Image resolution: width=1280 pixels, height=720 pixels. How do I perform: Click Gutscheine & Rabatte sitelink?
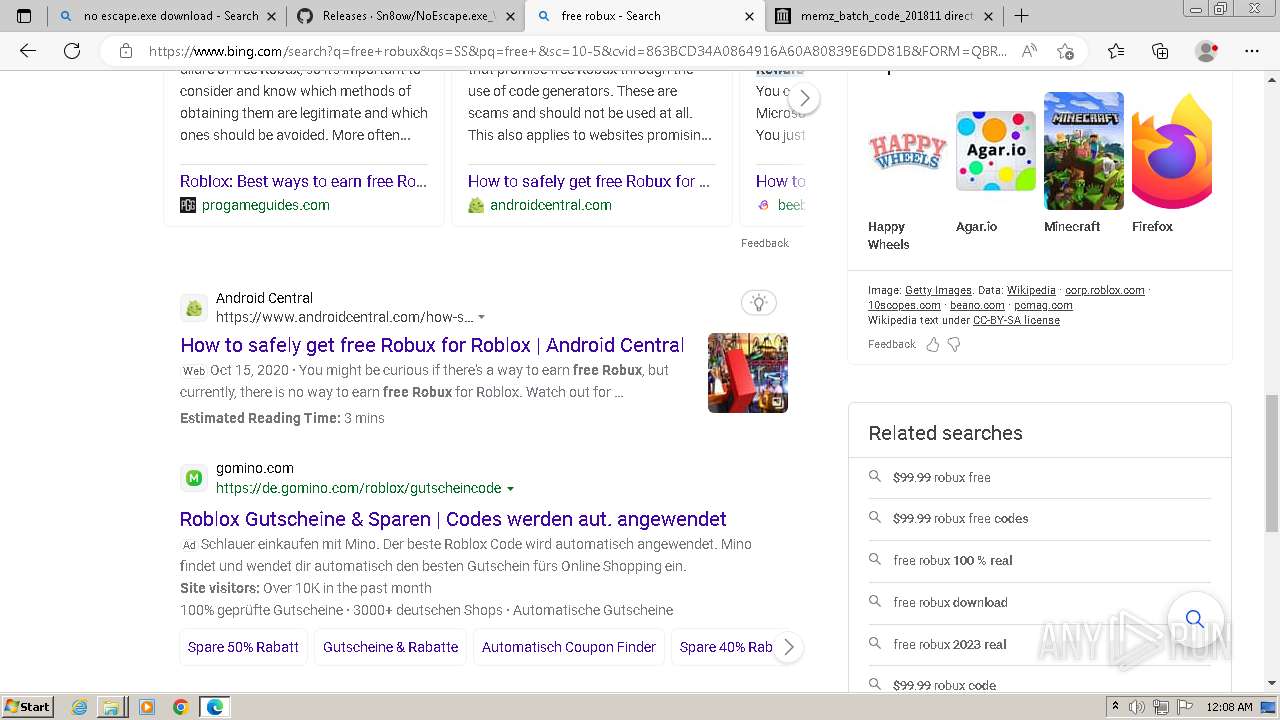coord(390,647)
